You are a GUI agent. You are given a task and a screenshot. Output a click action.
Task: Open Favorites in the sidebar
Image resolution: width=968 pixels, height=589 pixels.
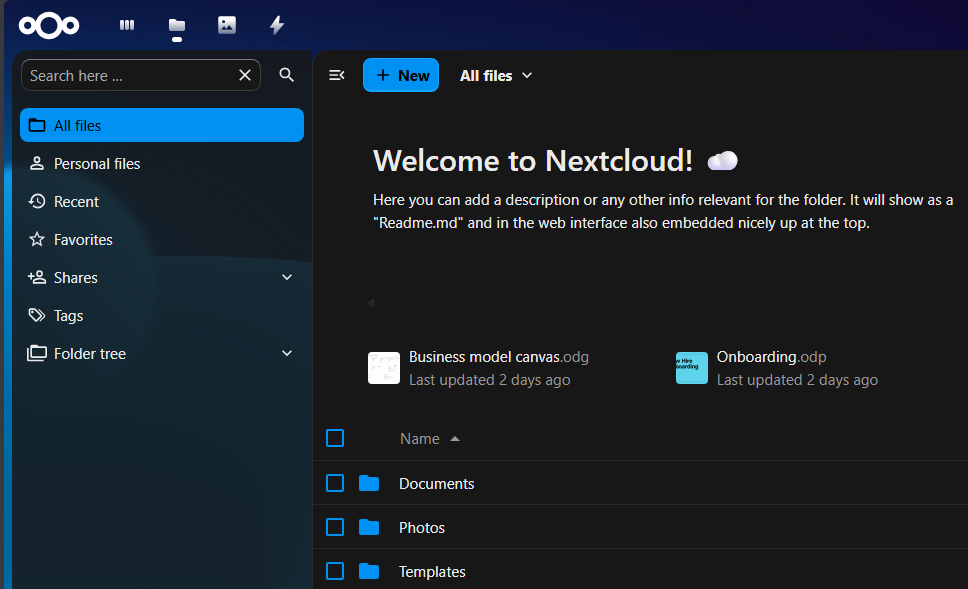click(162, 240)
